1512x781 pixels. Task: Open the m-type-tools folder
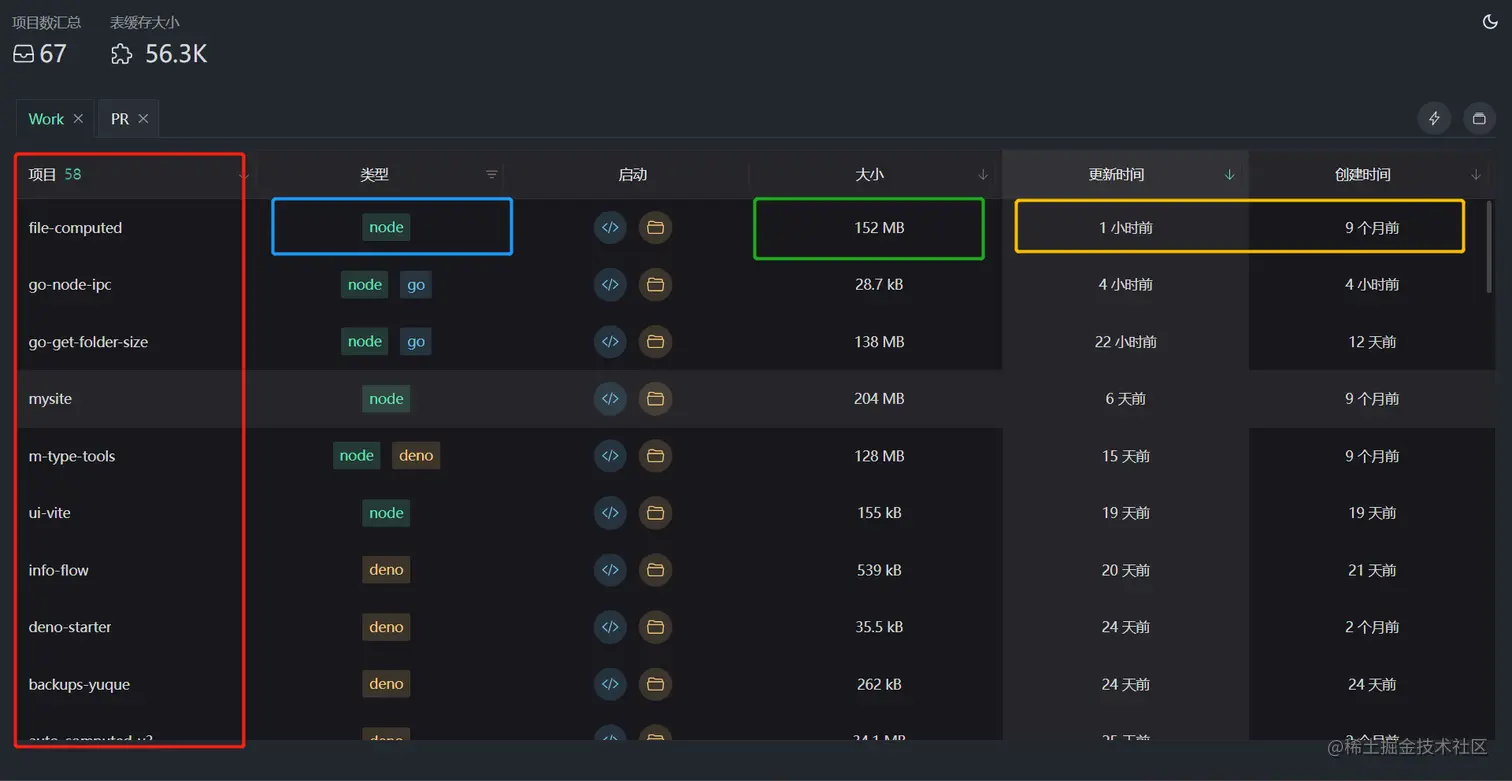655,456
